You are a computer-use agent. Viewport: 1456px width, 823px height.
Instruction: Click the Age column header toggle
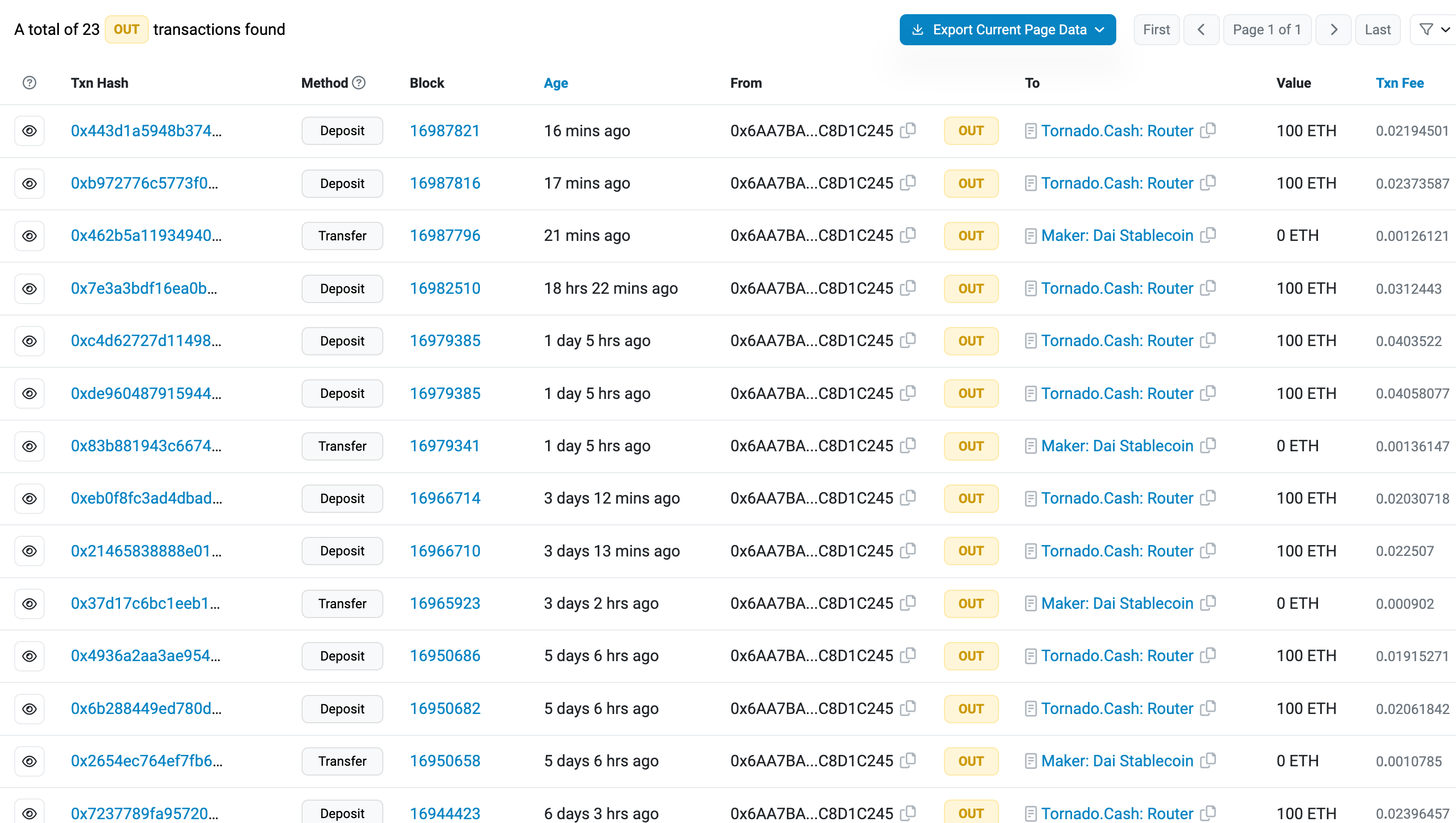pos(555,83)
